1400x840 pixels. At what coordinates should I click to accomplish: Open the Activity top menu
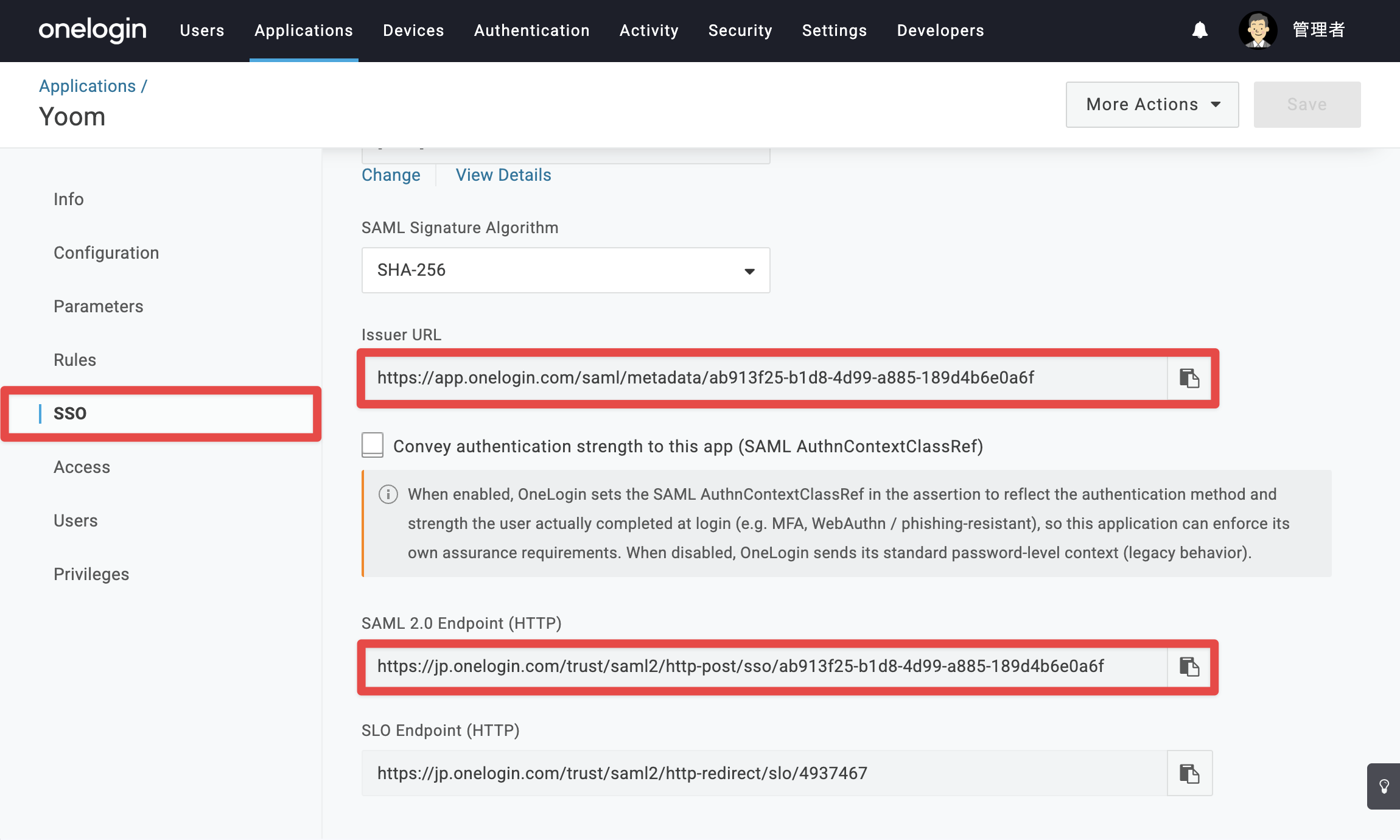pos(649,30)
